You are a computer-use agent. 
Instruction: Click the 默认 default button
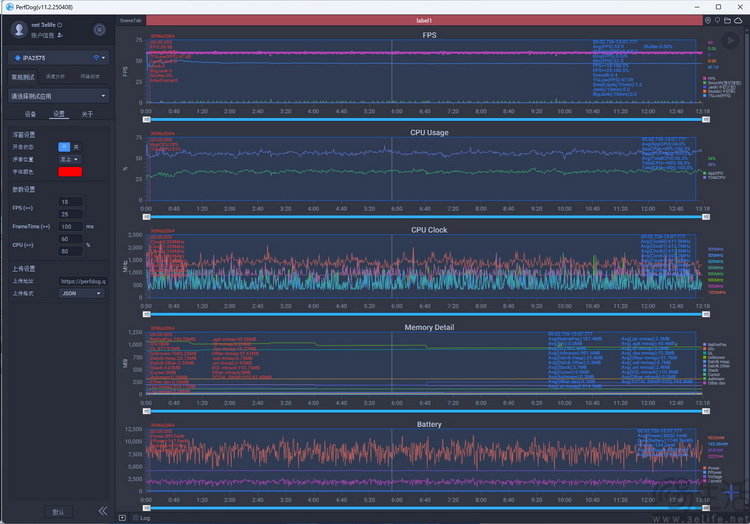58,512
